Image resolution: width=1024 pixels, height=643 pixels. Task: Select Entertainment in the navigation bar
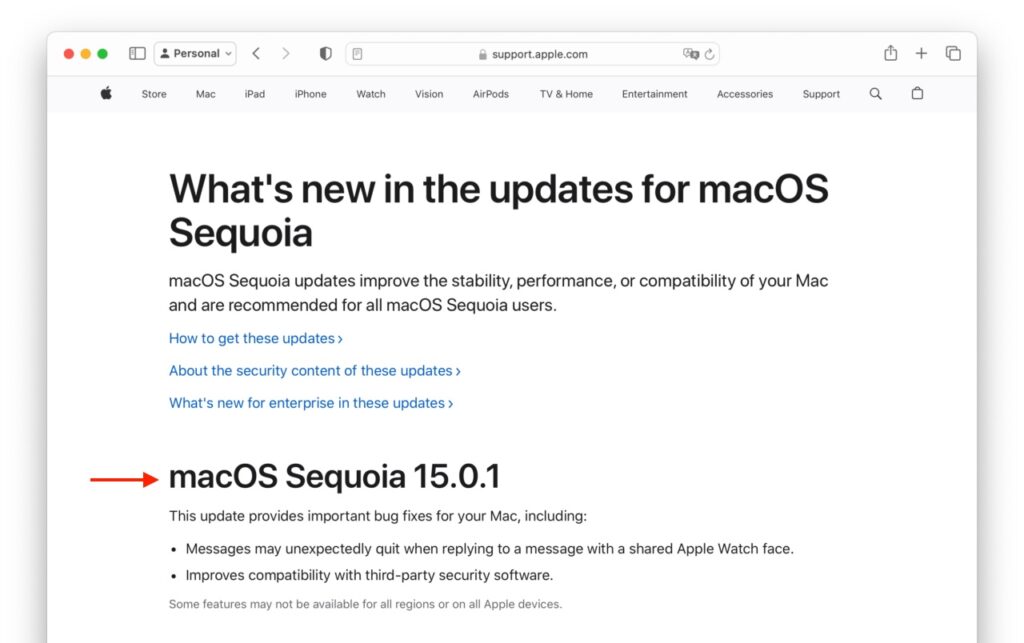click(x=654, y=94)
